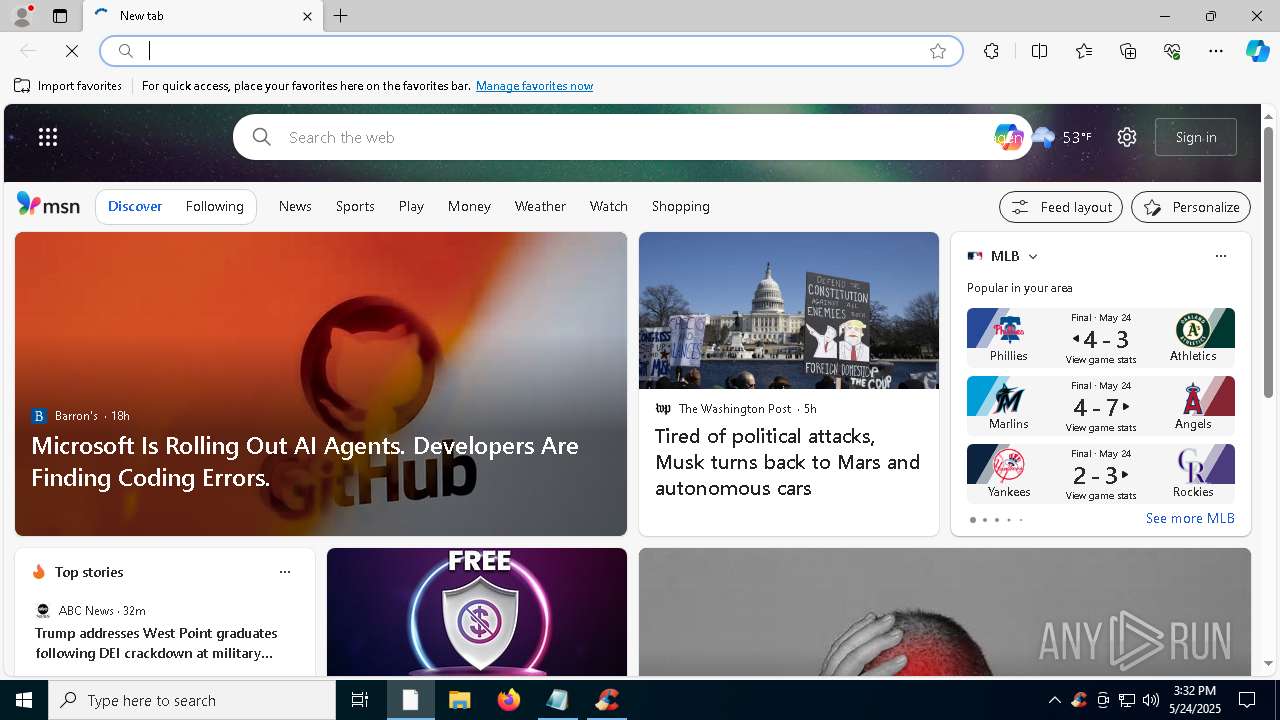Open the Shopping menu item
The width and height of the screenshot is (1280, 720).
pyautogui.click(x=680, y=206)
